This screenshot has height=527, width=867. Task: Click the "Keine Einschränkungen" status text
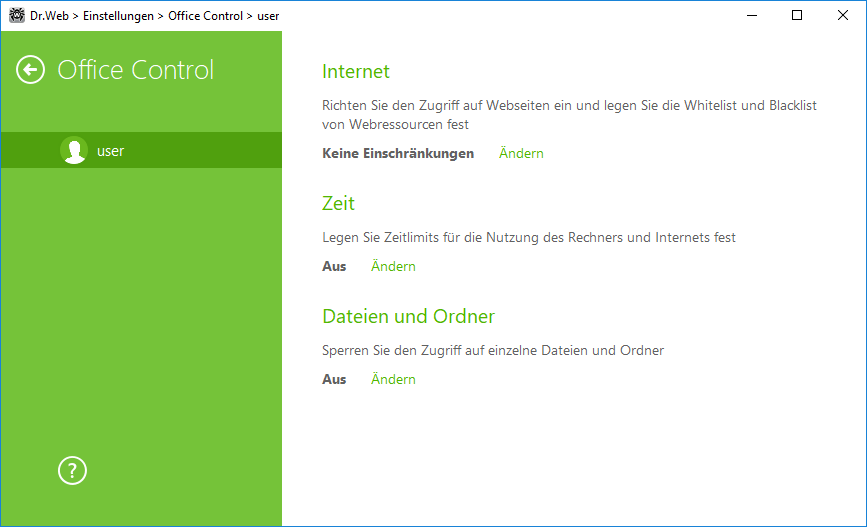click(x=398, y=153)
